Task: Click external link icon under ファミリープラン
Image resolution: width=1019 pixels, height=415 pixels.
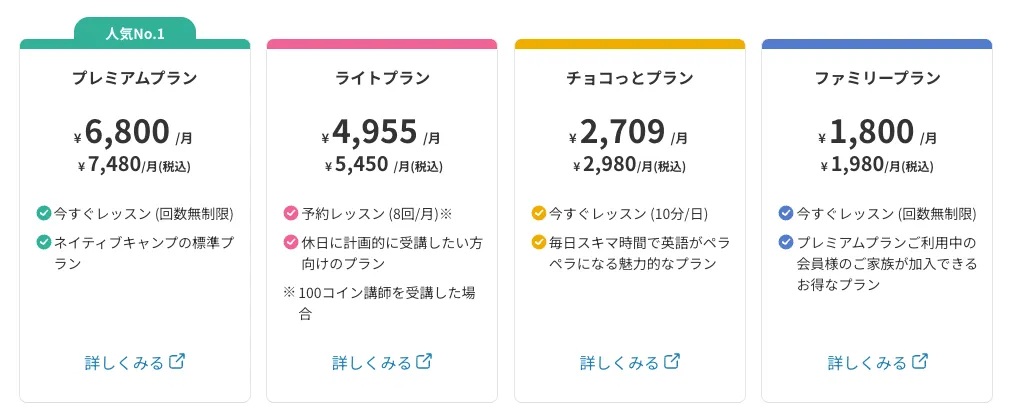Action: point(921,361)
